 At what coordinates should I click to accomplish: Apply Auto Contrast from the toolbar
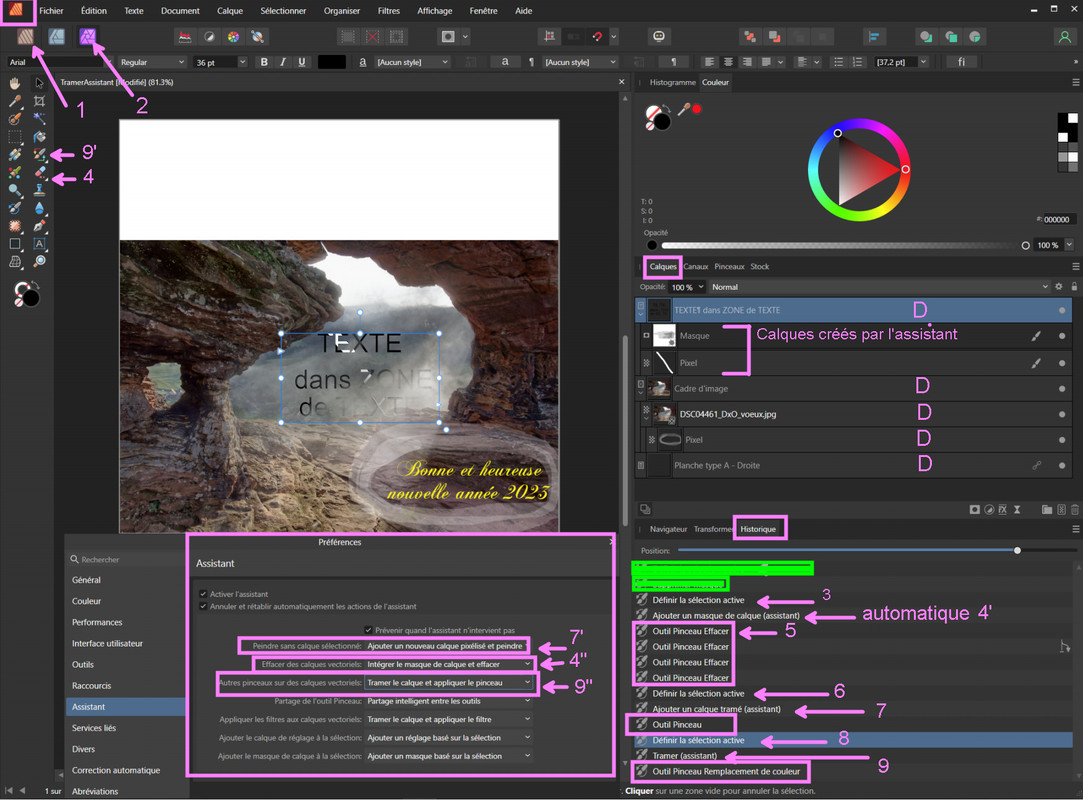click(x=209, y=37)
